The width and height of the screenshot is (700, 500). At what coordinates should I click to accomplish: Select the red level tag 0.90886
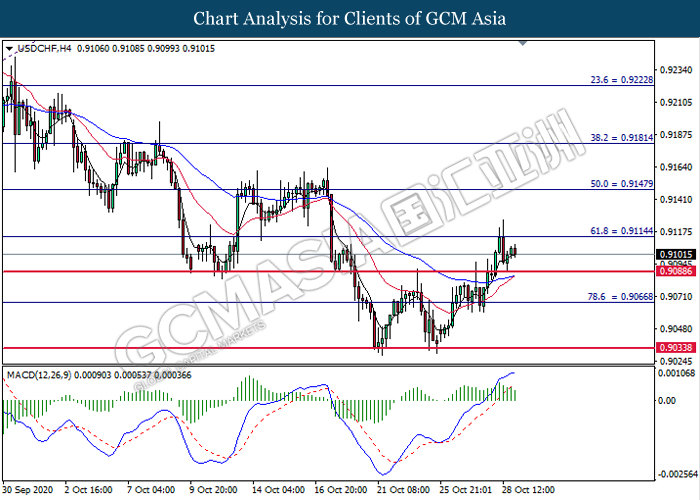click(675, 271)
